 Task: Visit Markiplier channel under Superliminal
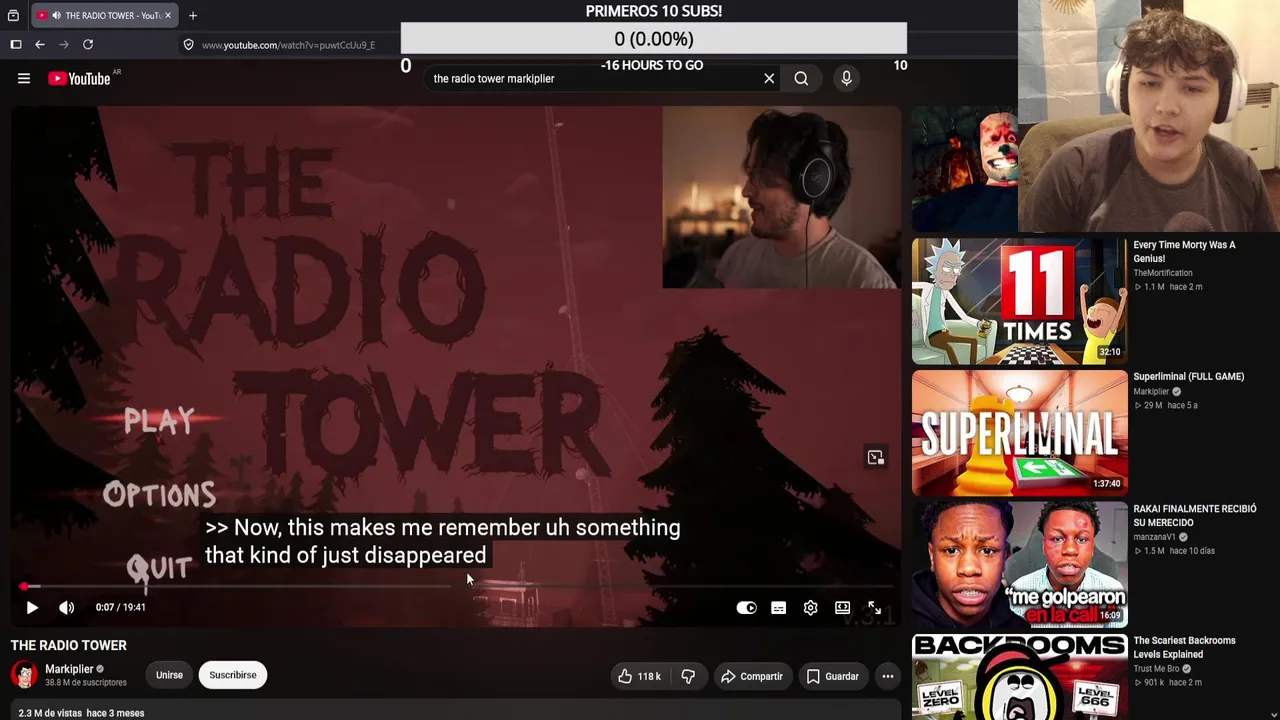(1151, 392)
